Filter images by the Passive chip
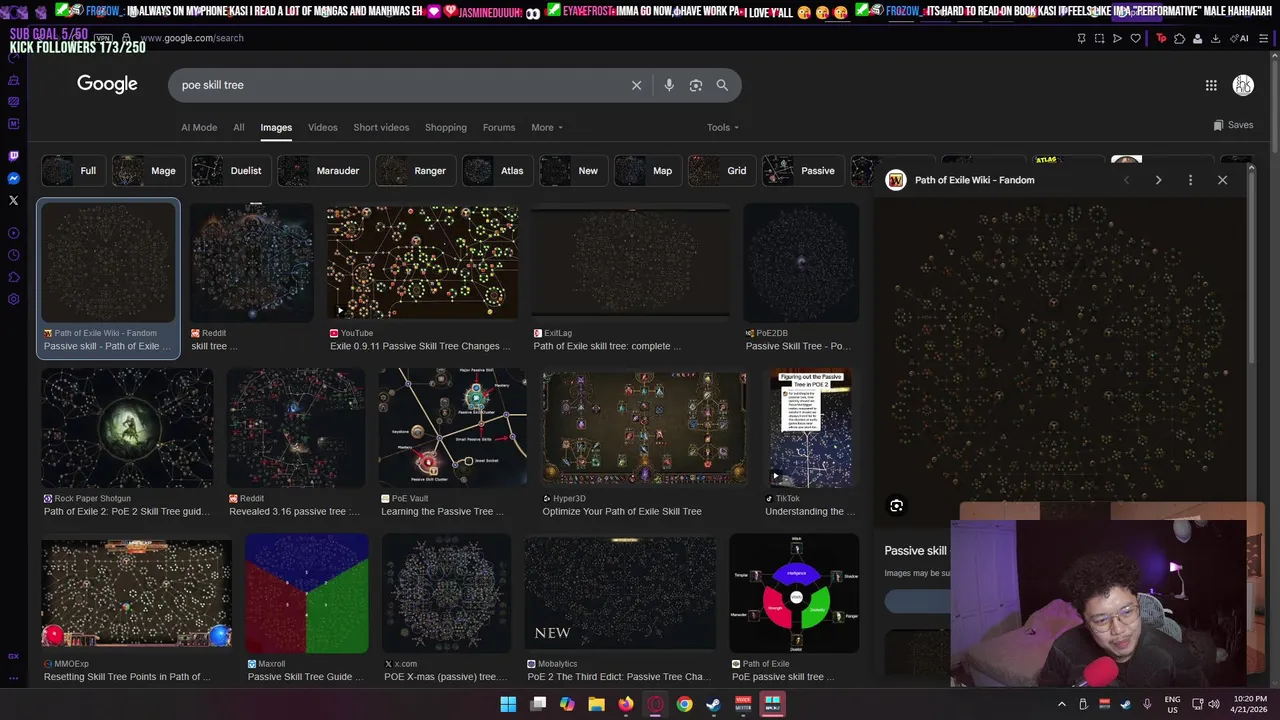Image resolution: width=1280 pixels, height=720 pixels. click(x=802, y=171)
